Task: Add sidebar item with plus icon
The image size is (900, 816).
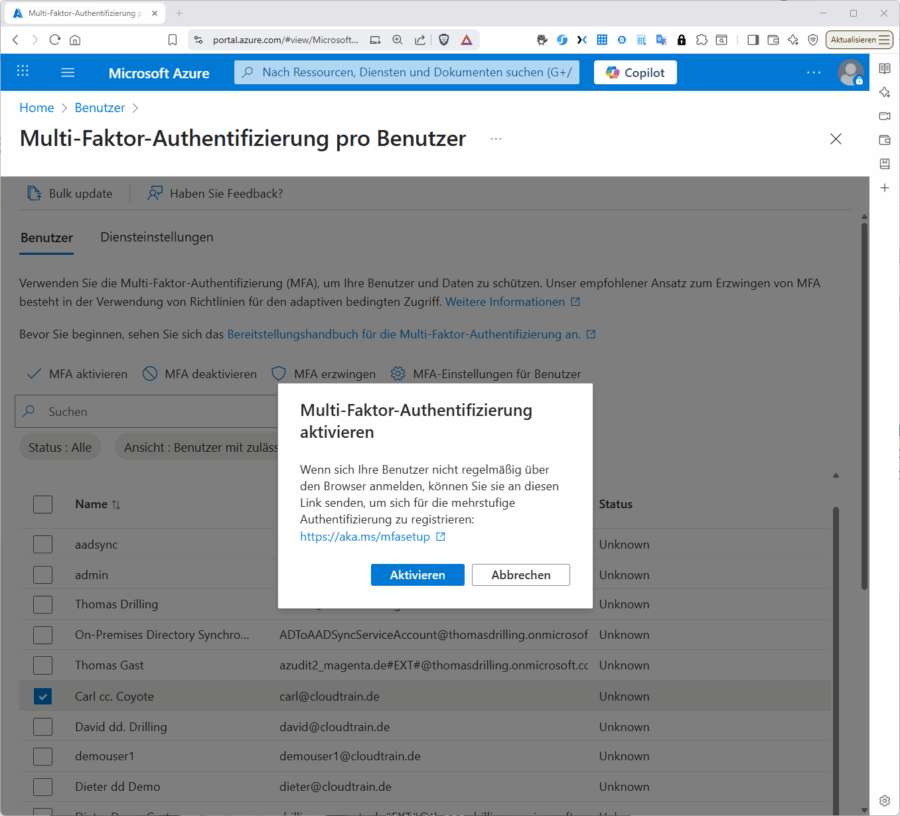Action: click(x=885, y=188)
